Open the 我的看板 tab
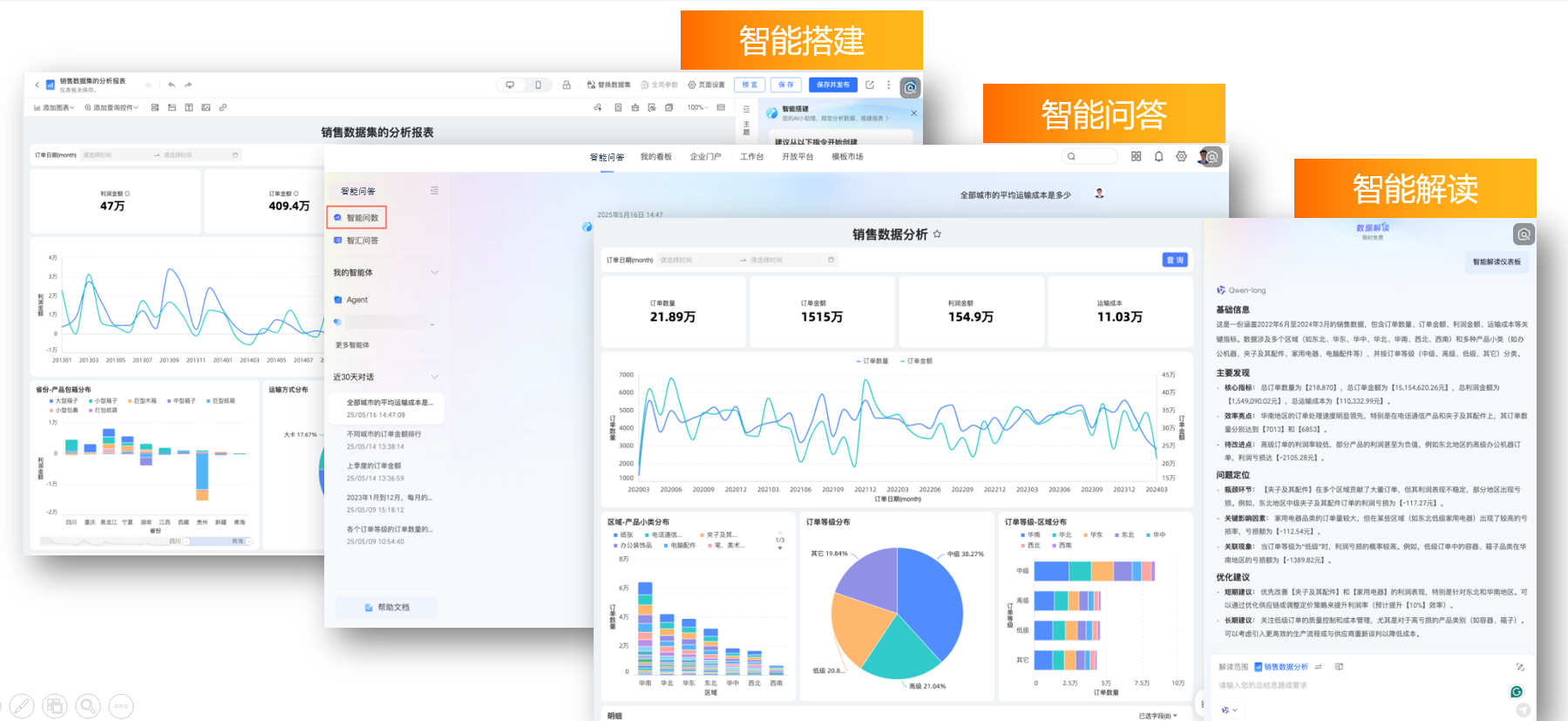The width and height of the screenshot is (1568, 721). coord(655,157)
